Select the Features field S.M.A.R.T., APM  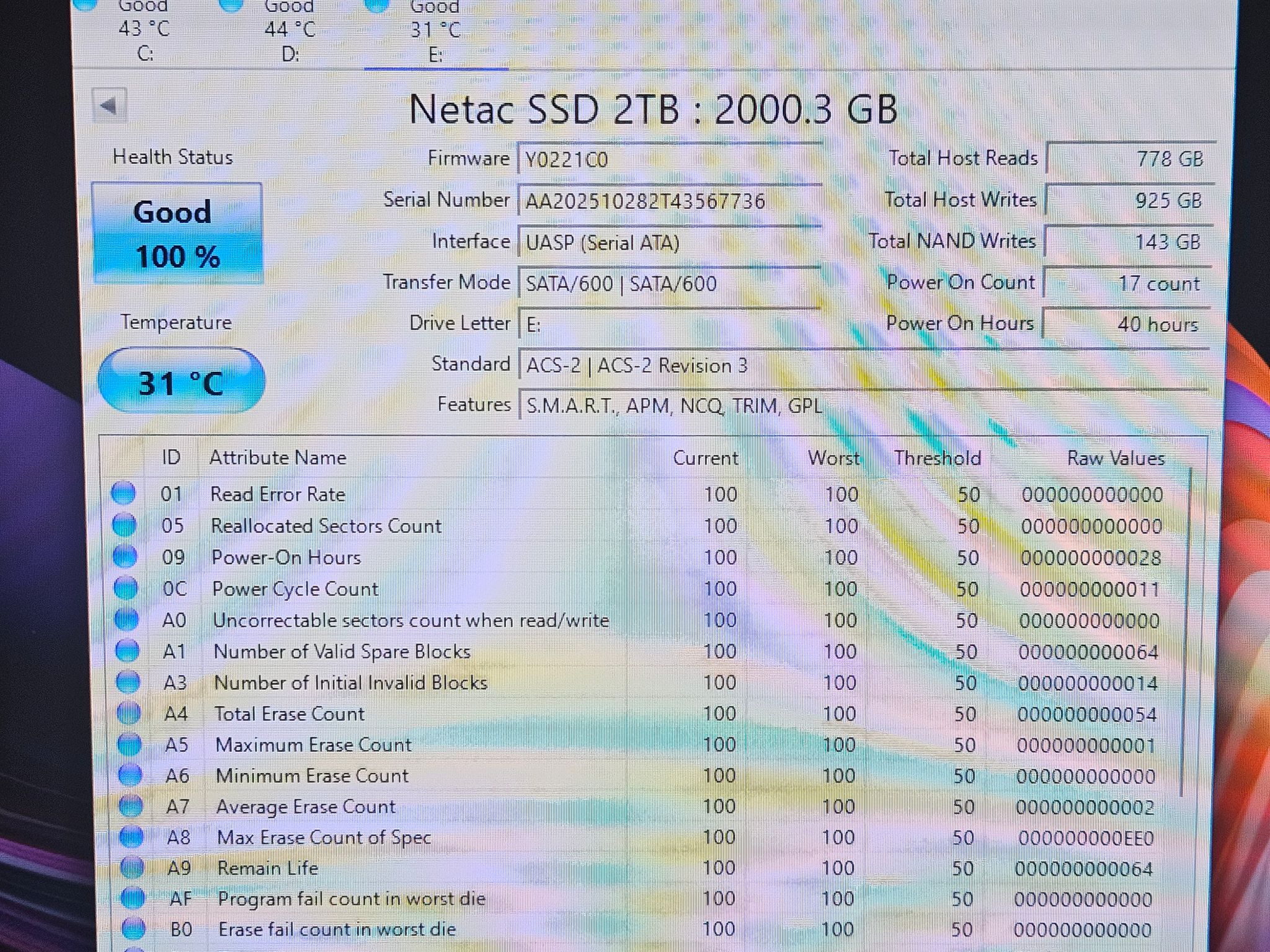click(863, 406)
